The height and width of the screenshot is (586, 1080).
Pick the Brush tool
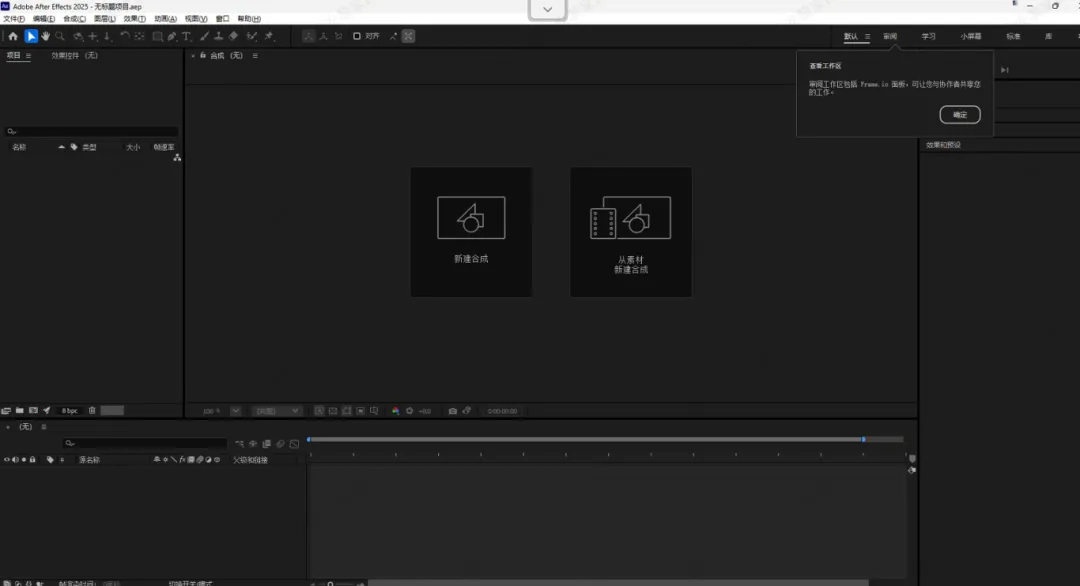tap(204, 36)
